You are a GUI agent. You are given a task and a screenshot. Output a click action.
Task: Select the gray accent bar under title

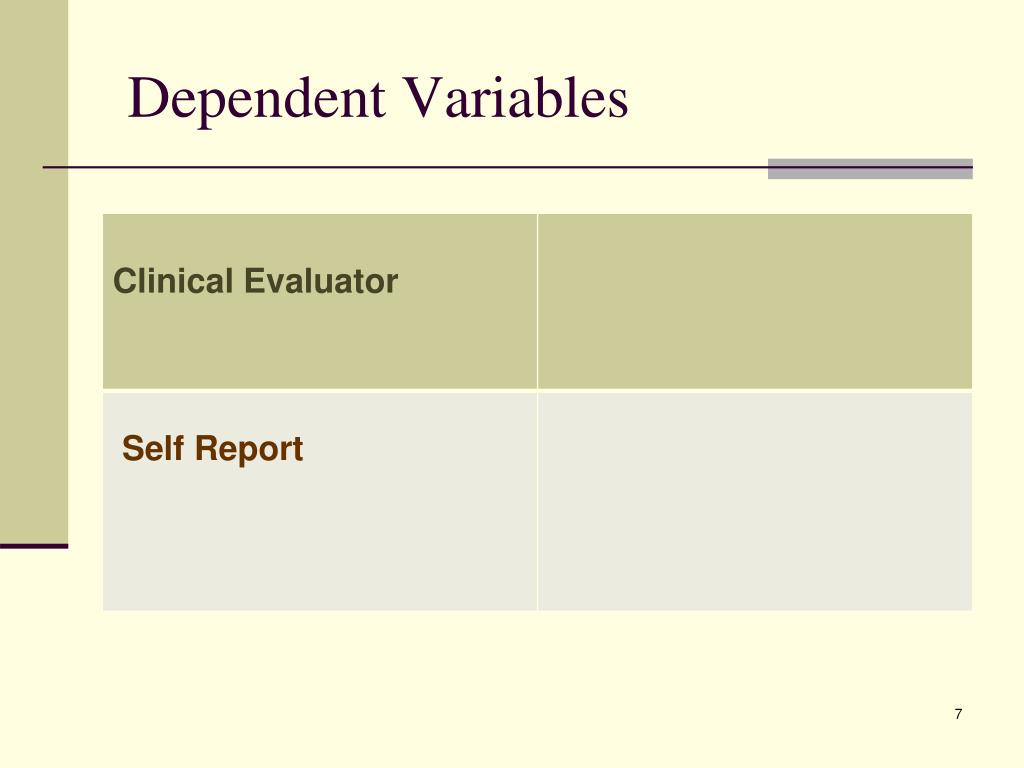[x=870, y=168]
